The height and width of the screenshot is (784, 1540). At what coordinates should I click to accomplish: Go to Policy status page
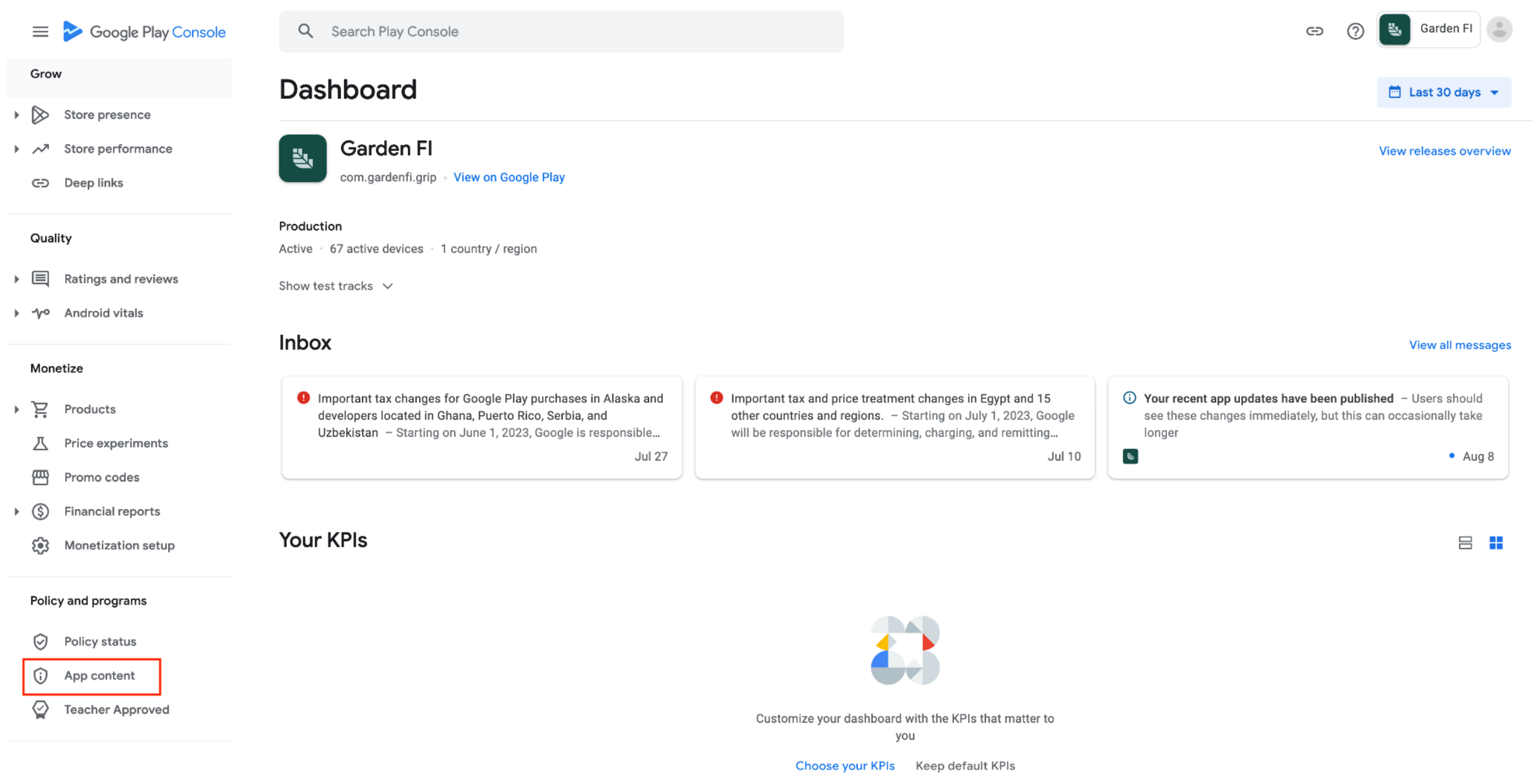(100, 642)
